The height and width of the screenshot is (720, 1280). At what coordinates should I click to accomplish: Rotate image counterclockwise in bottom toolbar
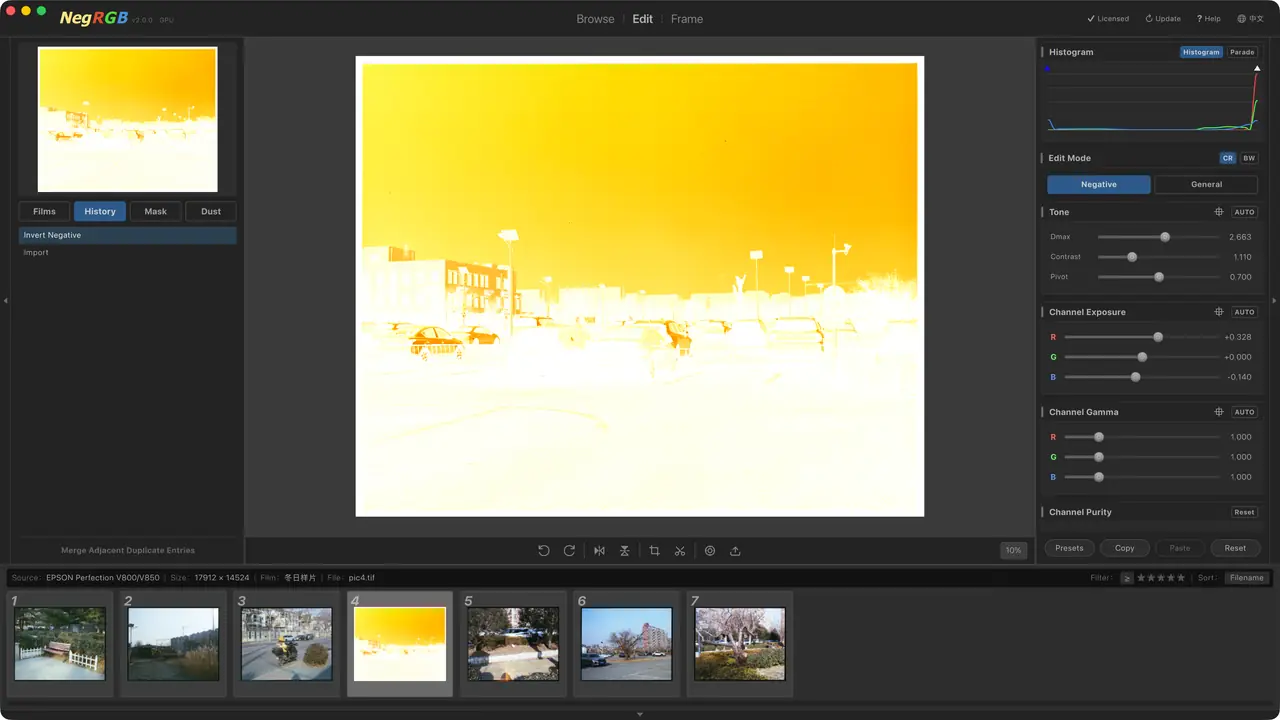tap(544, 551)
